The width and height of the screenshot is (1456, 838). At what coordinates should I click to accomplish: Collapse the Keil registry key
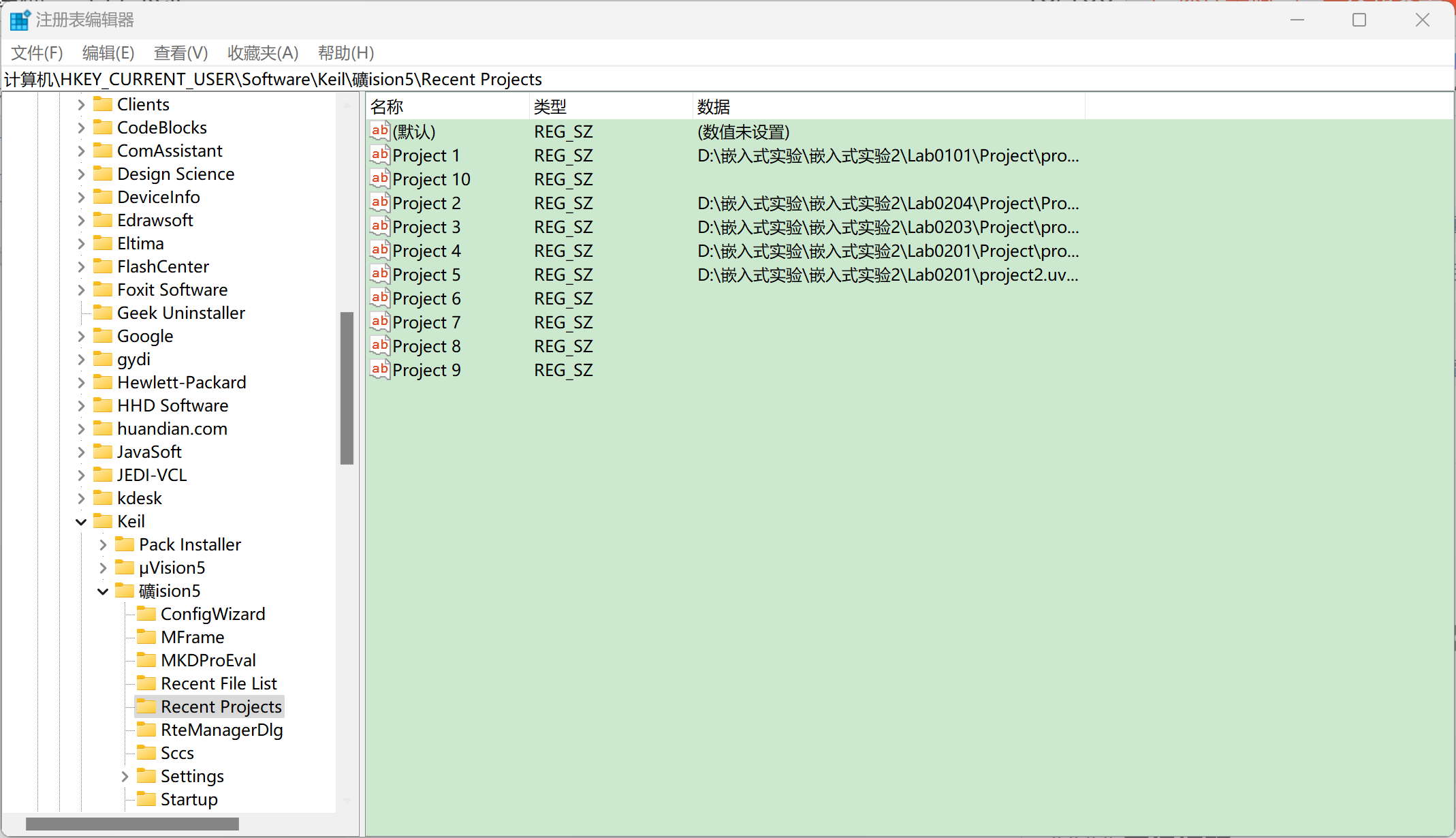click(81, 522)
